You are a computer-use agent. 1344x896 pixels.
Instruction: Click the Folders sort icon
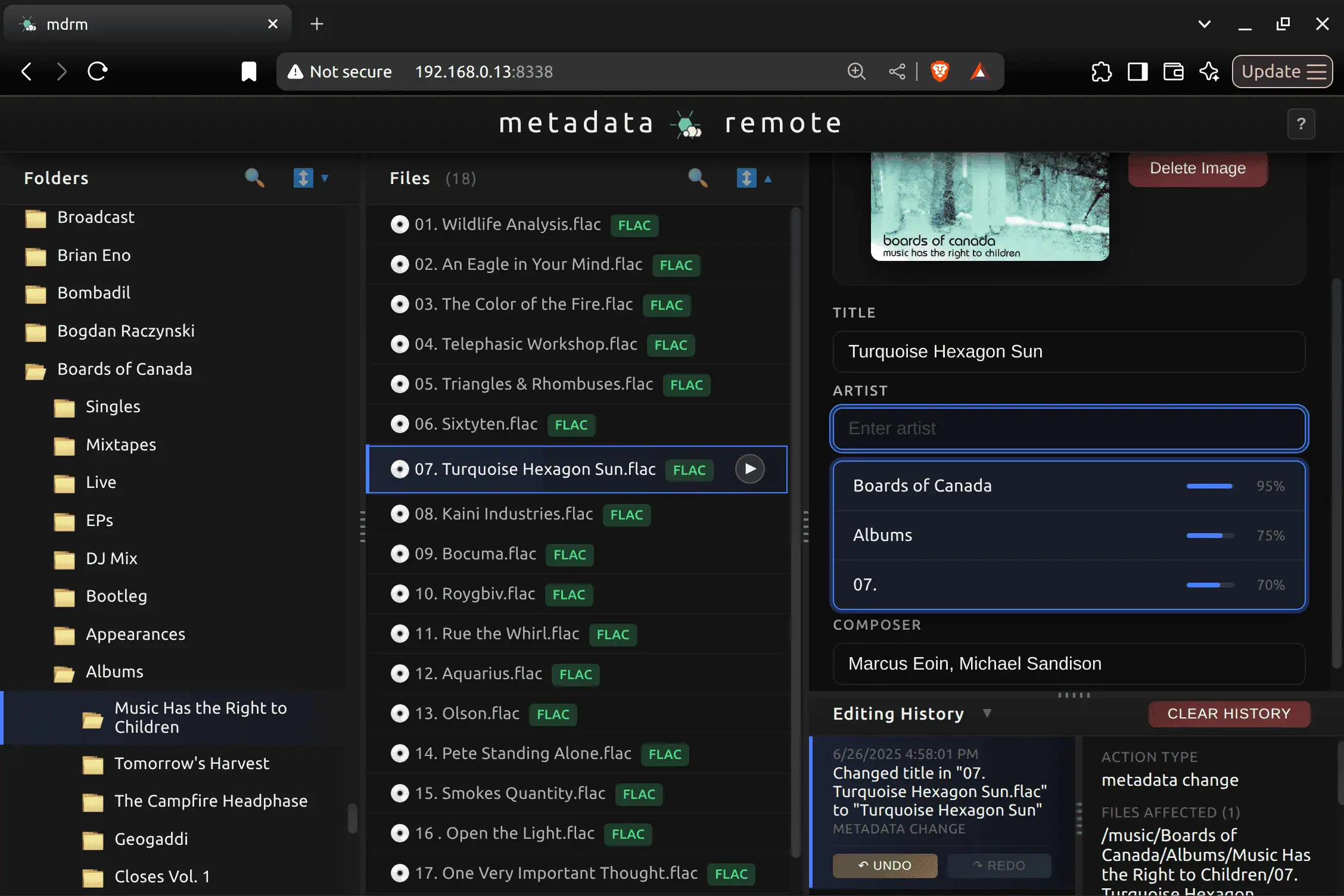point(303,178)
